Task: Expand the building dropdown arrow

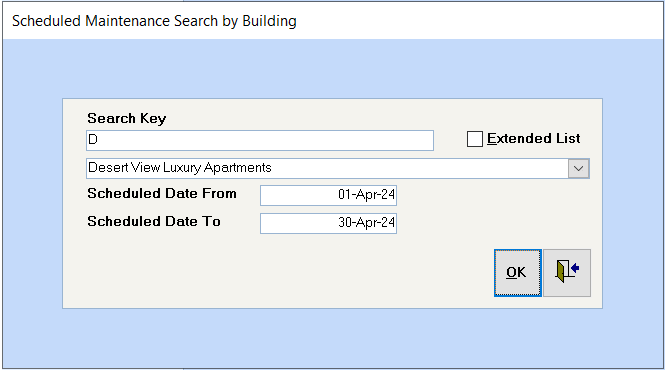Action: pyautogui.click(x=578, y=168)
